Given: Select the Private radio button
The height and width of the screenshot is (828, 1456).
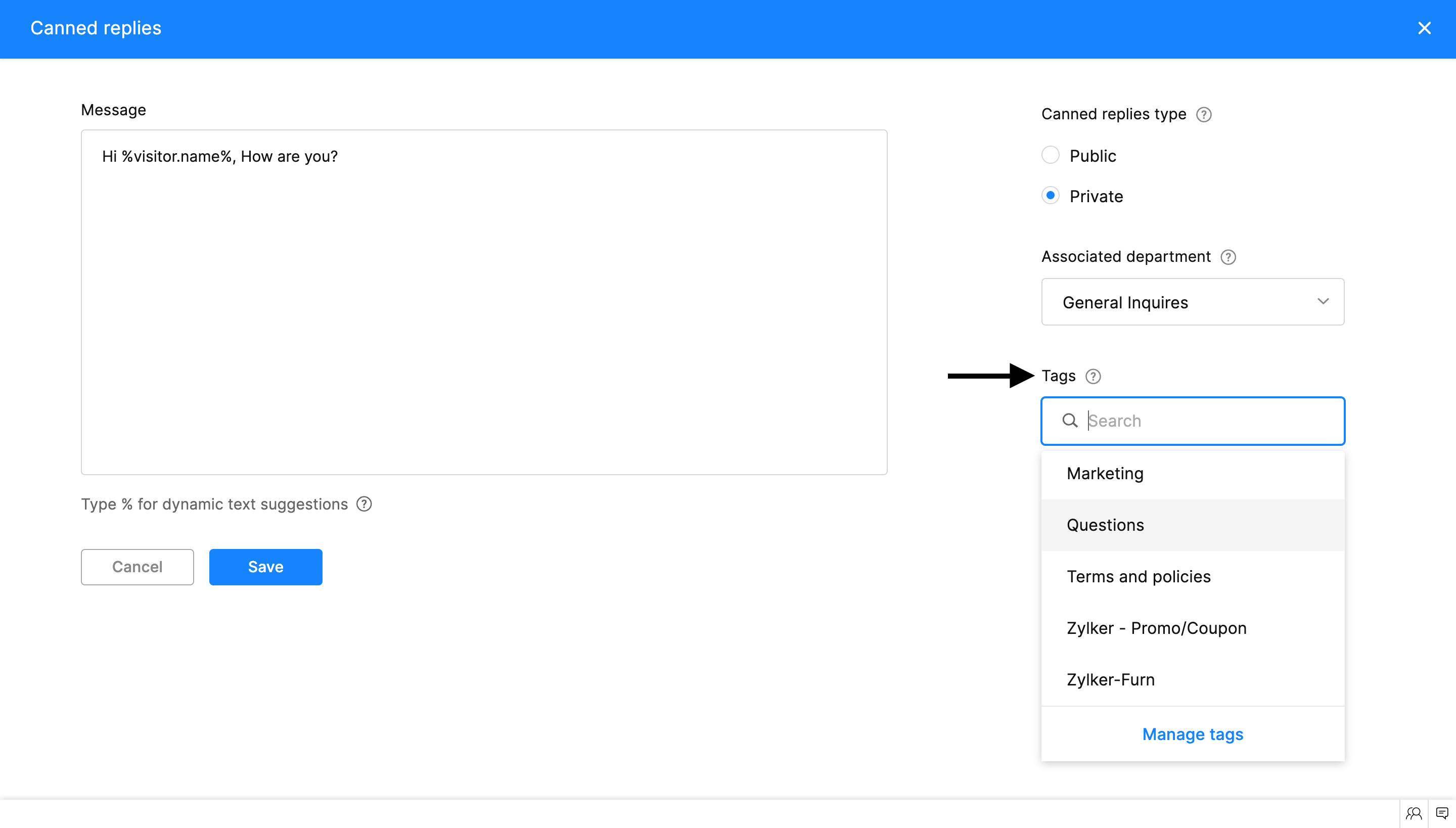Looking at the screenshot, I should [1050, 196].
